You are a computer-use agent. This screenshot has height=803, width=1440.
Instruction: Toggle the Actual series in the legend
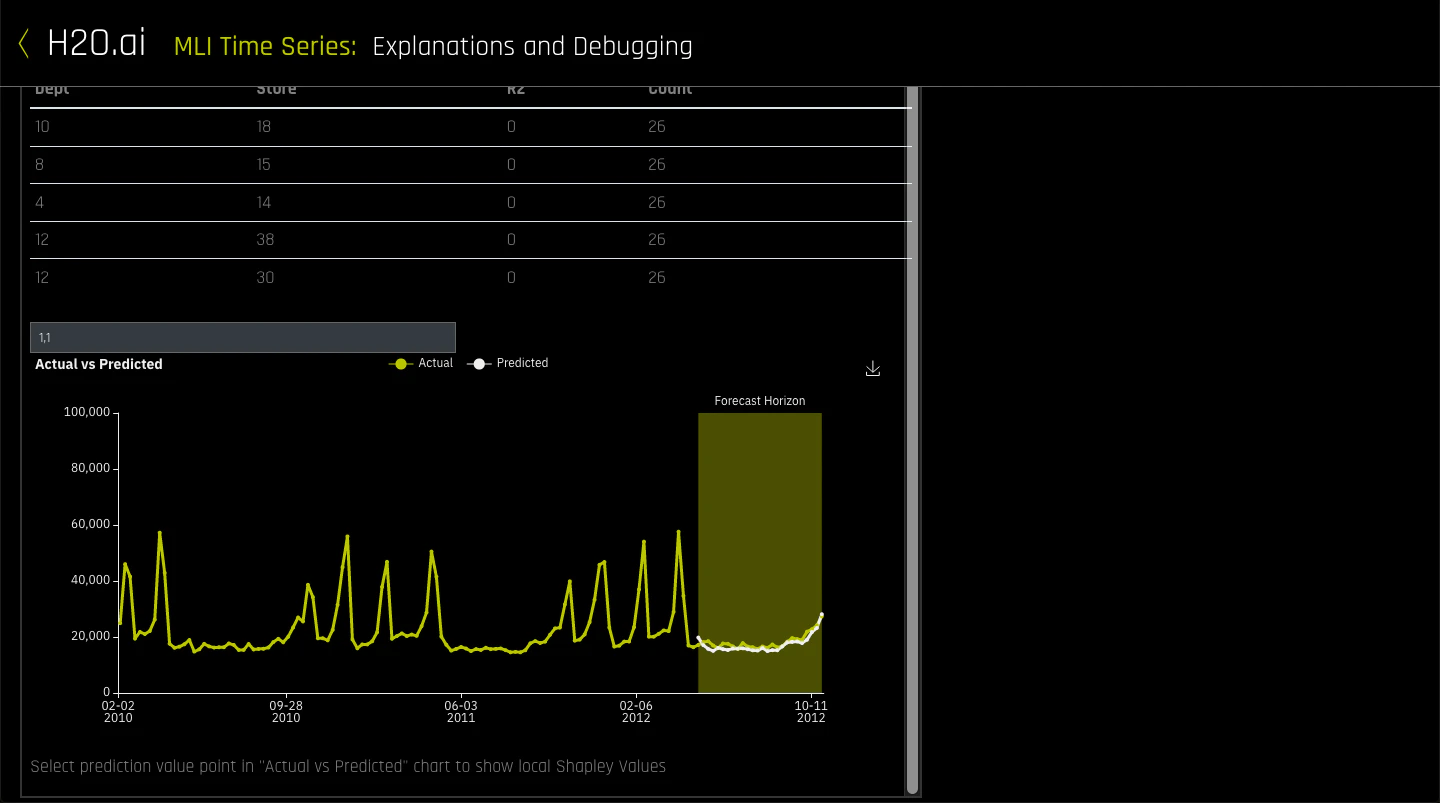click(421, 363)
